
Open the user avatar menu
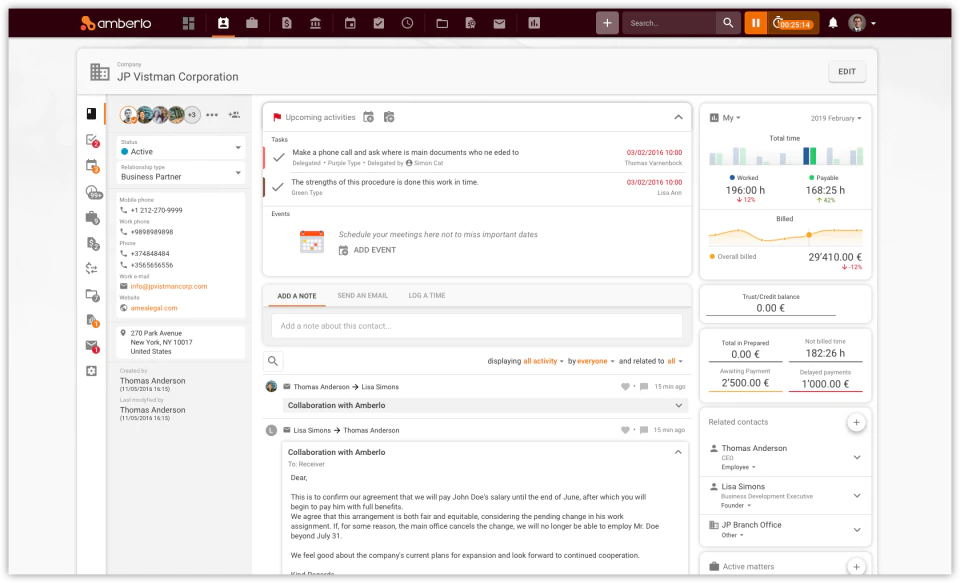pyautogui.click(x=862, y=23)
